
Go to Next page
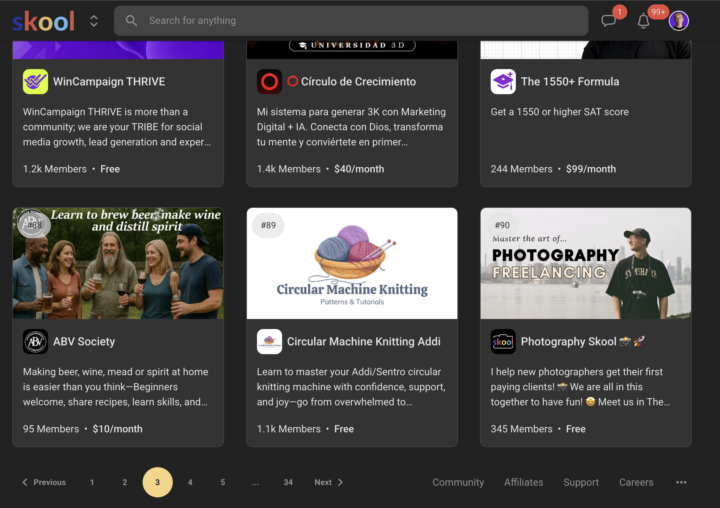329,482
